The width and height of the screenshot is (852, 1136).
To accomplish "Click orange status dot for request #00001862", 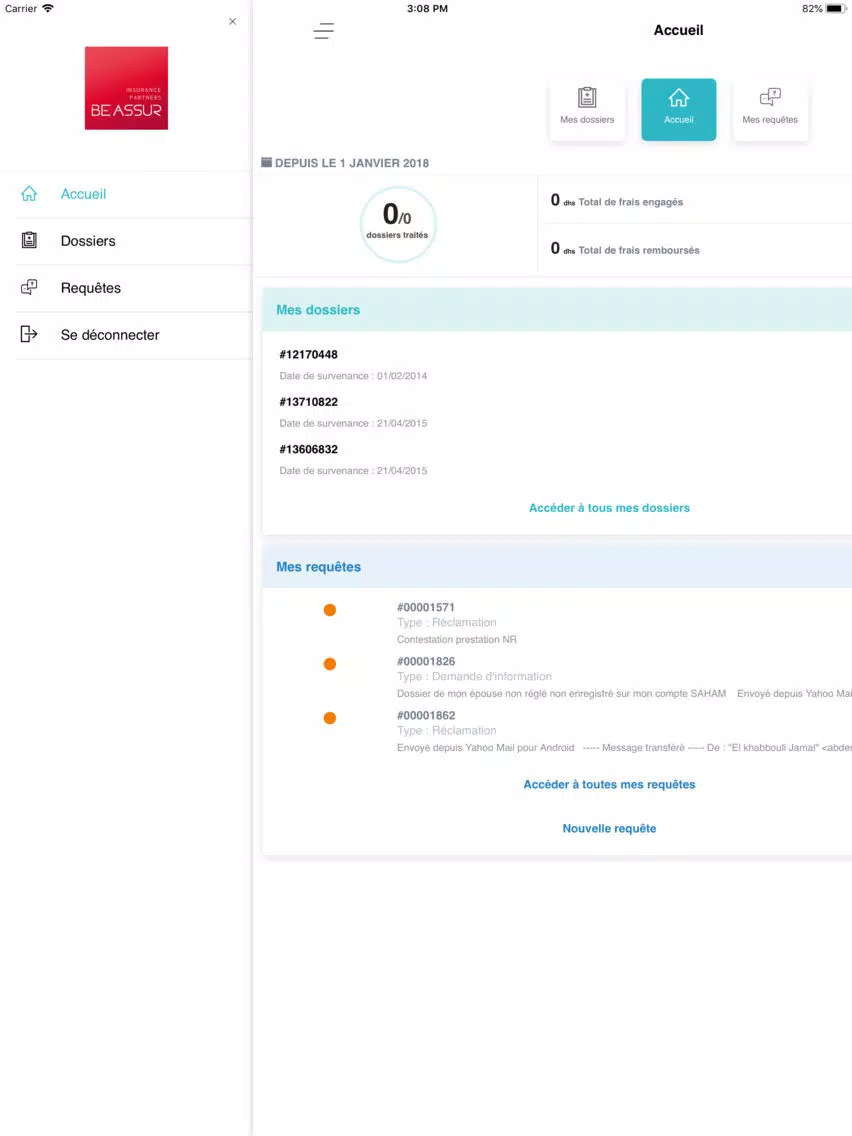I will tap(330, 718).
